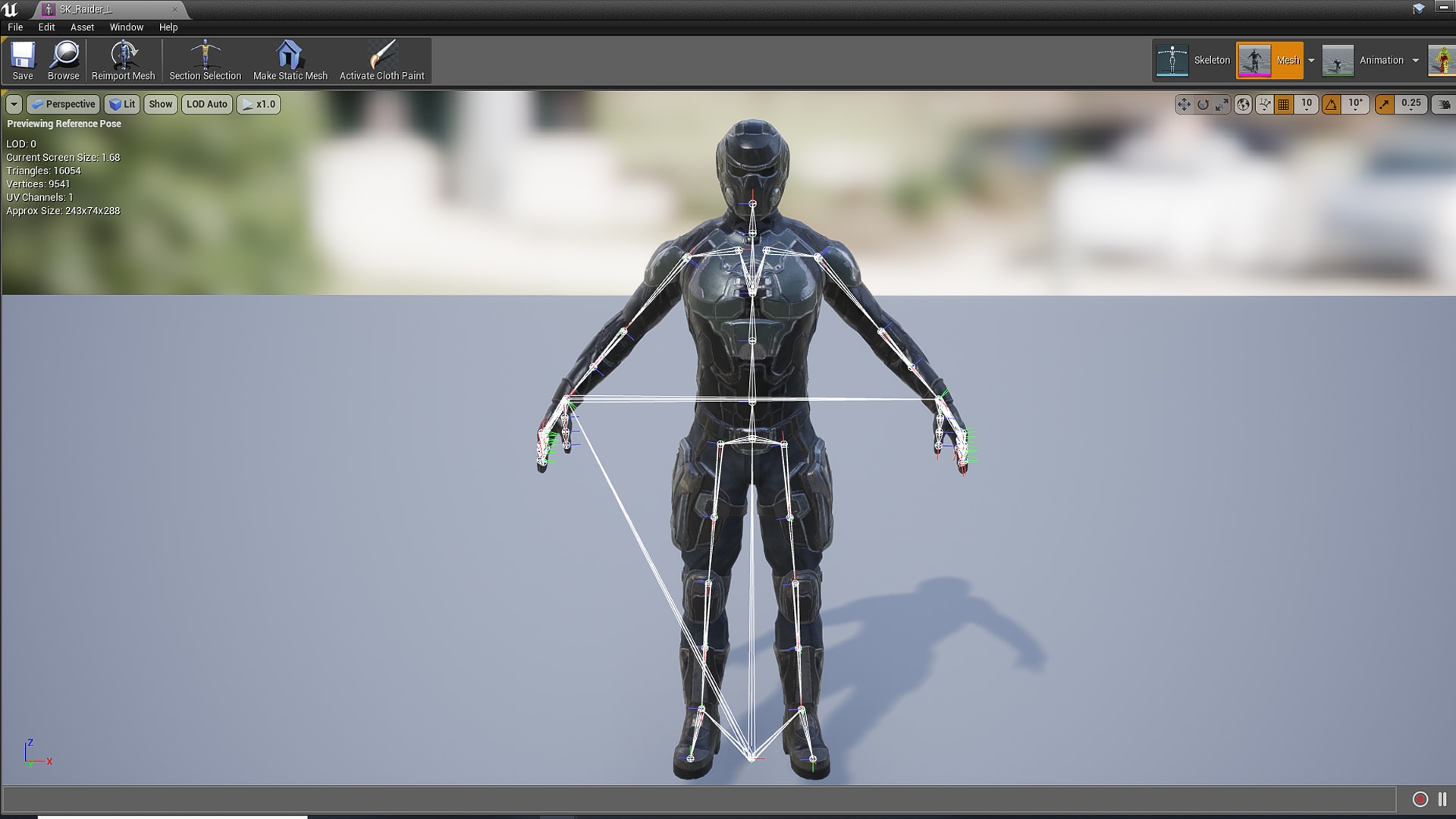This screenshot has width=1456, height=819.
Task: Activate Cloth Paint mode
Action: (382, 59)
